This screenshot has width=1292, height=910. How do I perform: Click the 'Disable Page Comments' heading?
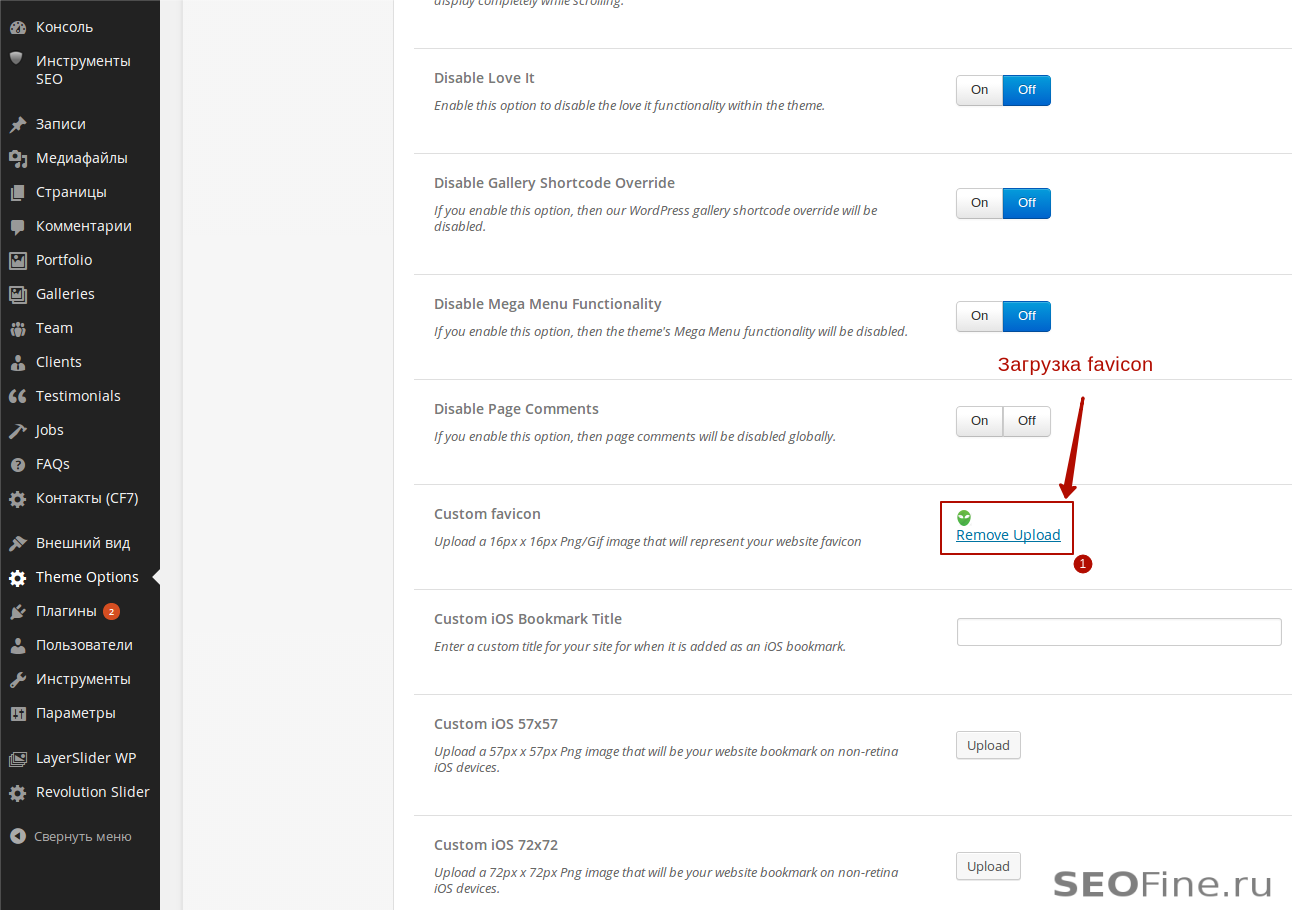(516, 409)
